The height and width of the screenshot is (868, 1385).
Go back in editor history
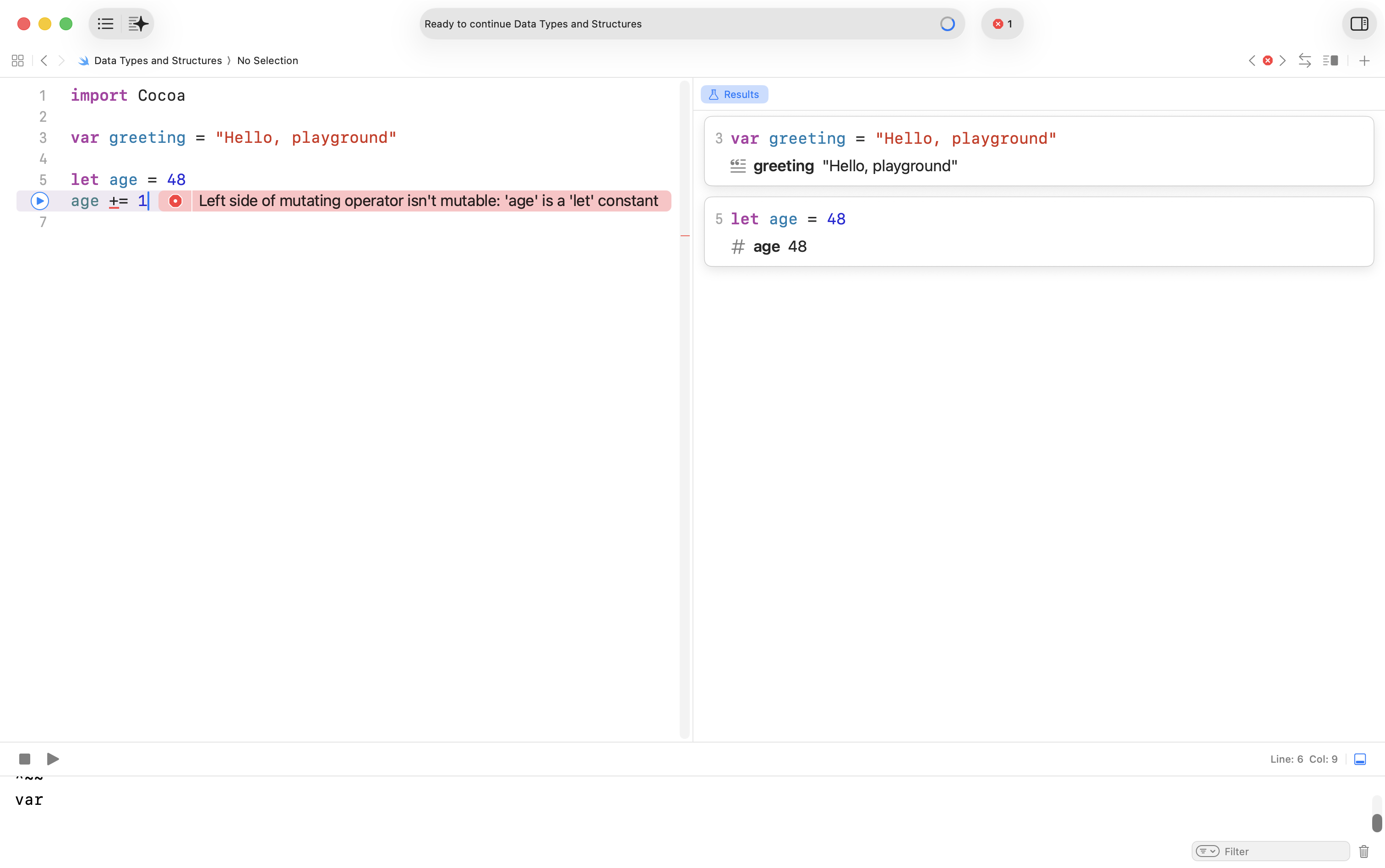(44, 61)
